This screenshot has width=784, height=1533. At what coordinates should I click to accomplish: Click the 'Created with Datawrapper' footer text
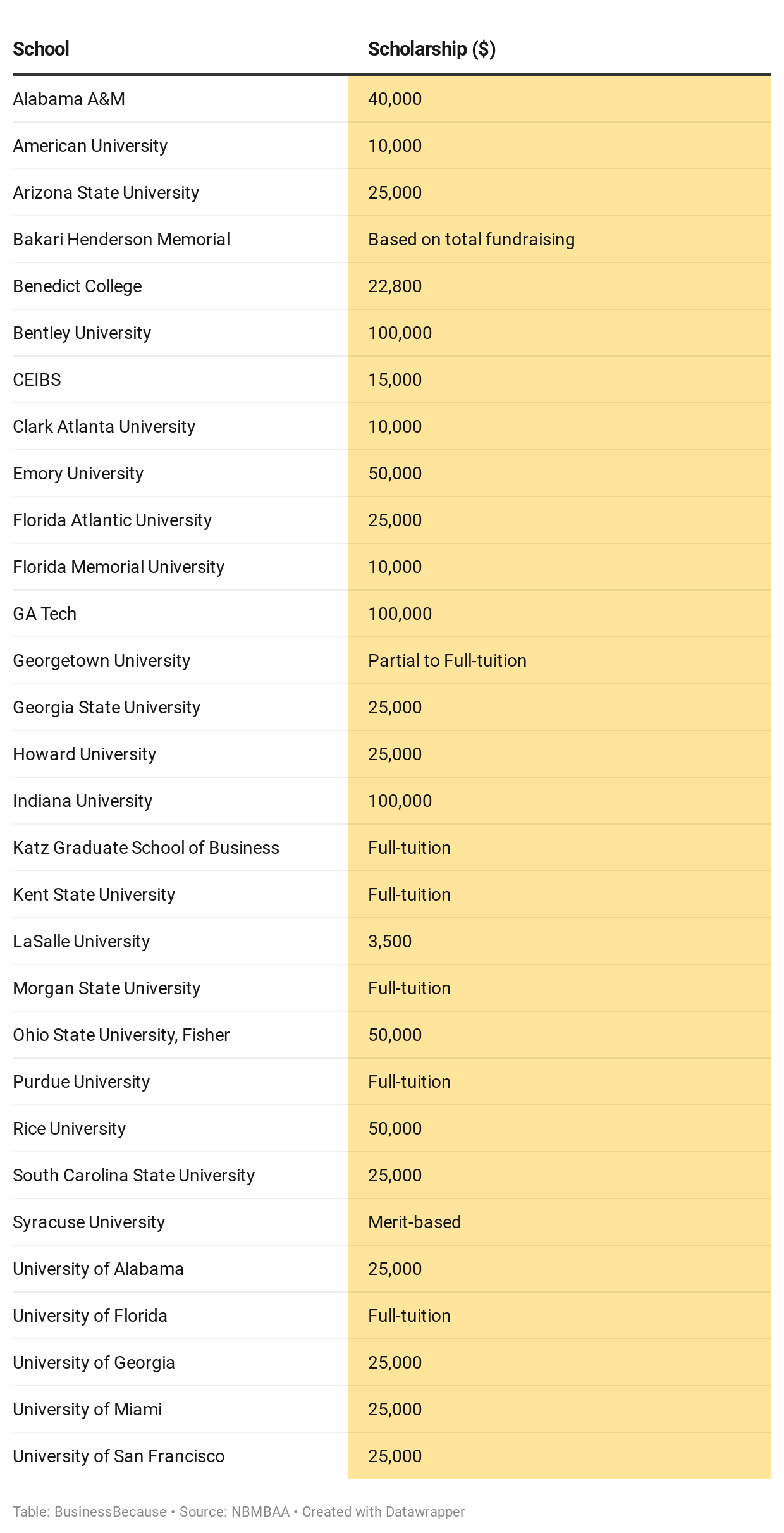point(383,1511)
